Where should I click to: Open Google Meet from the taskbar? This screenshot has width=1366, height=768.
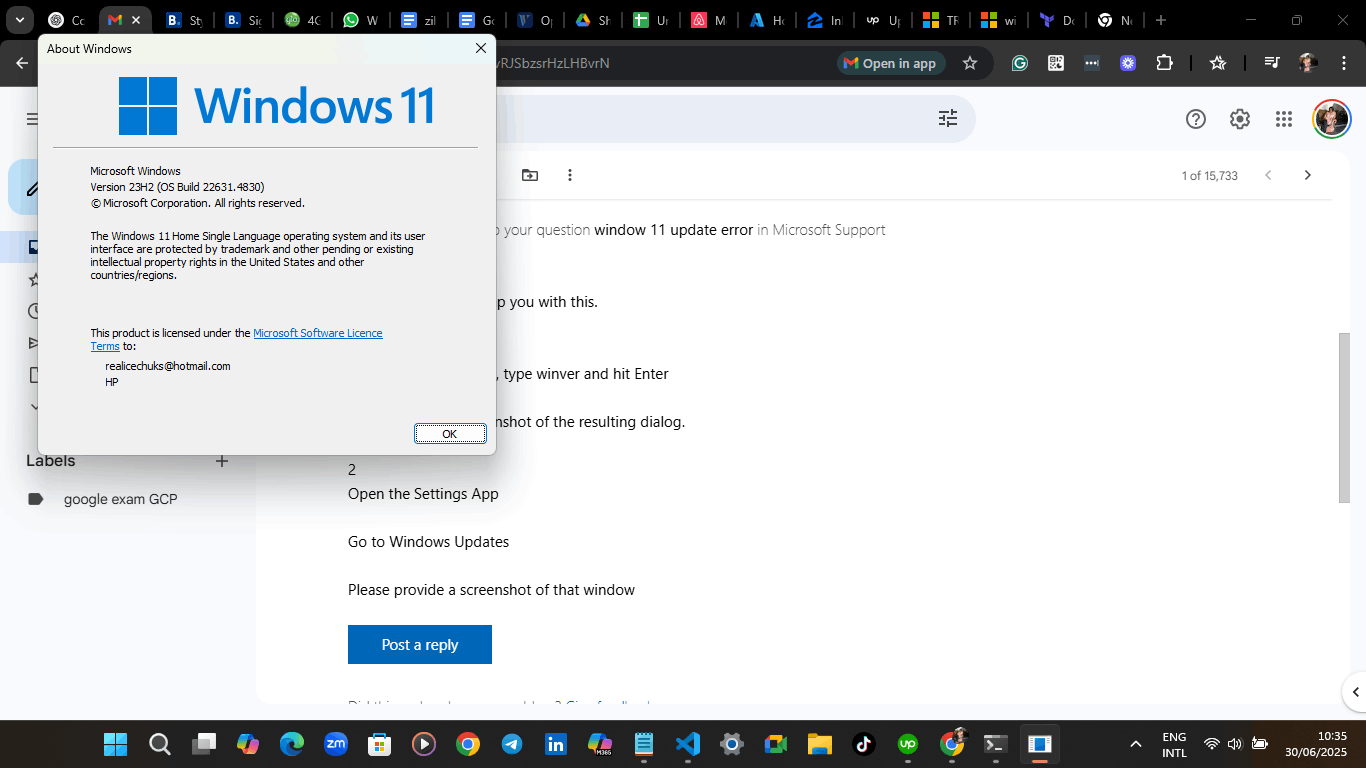point(776,744)
